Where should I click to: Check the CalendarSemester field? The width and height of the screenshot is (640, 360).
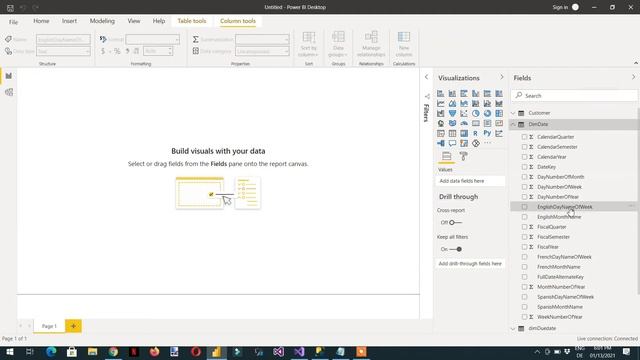[524, 147]
